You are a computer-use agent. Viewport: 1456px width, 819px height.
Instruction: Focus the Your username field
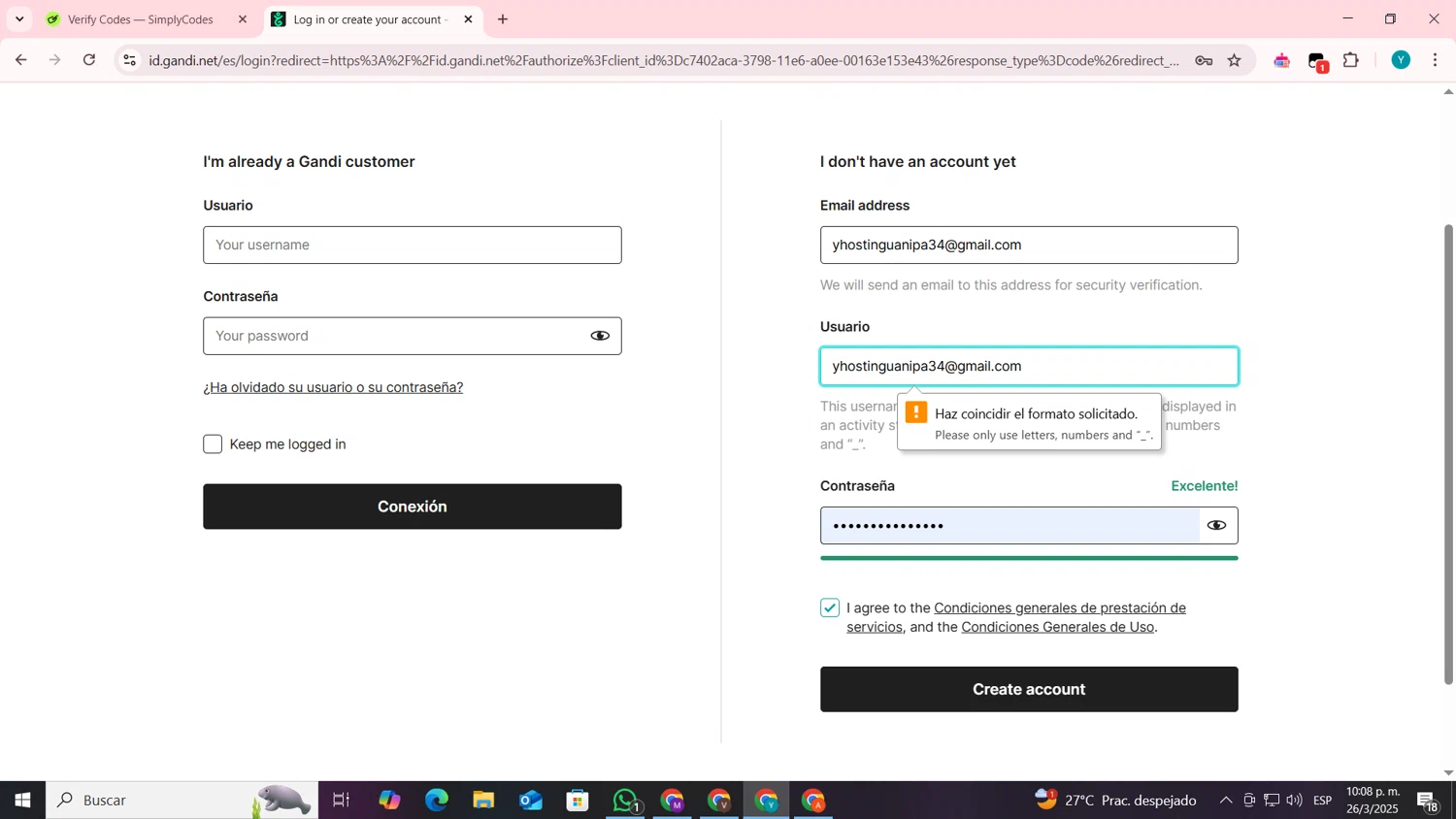[413, 245]
